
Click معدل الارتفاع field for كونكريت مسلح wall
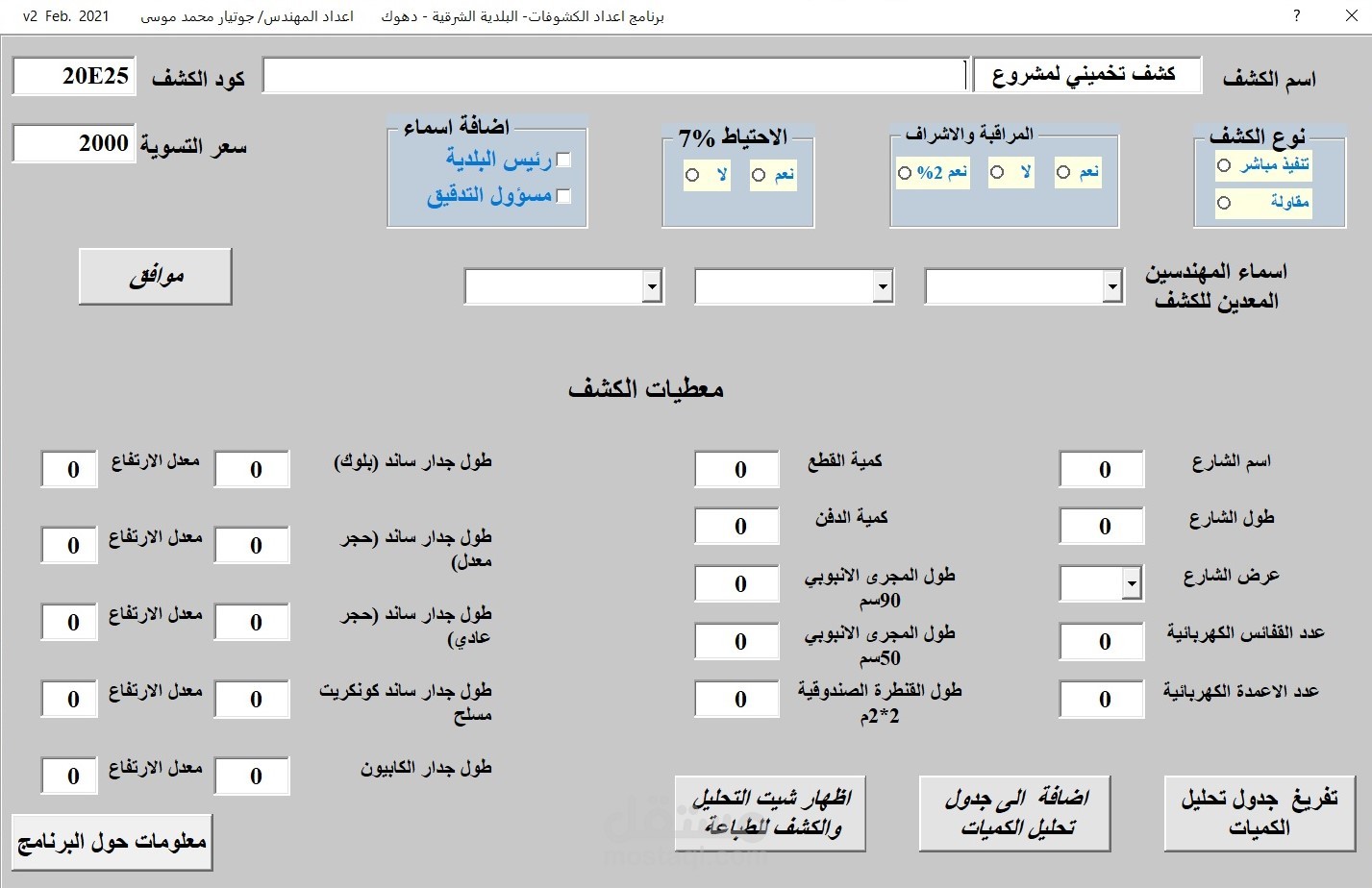point(69,699)
